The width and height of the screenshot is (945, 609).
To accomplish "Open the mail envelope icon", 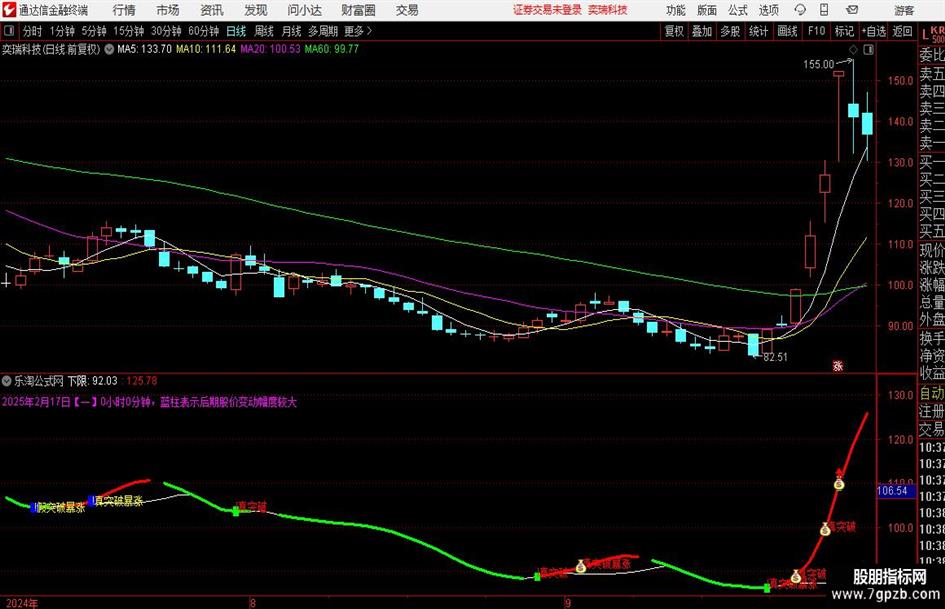I will (x=852, y=10).
